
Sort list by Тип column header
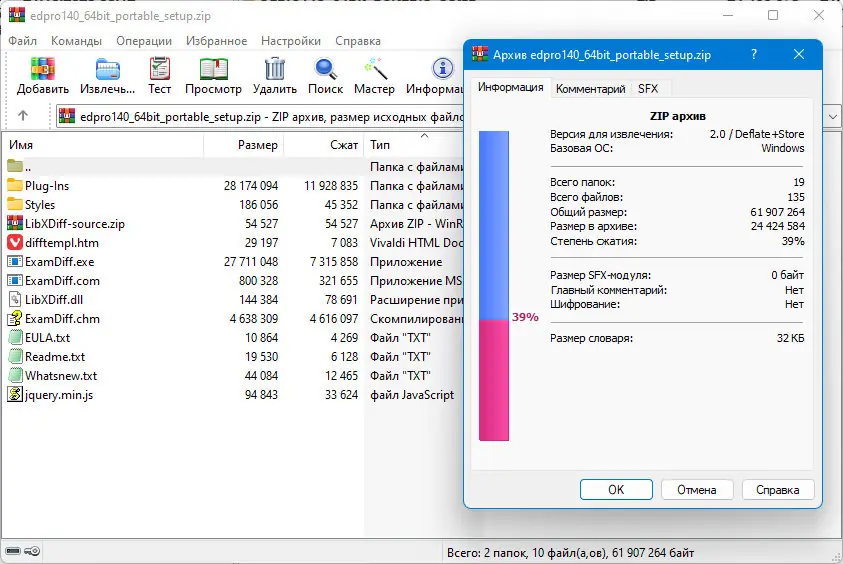coord(414,145)
